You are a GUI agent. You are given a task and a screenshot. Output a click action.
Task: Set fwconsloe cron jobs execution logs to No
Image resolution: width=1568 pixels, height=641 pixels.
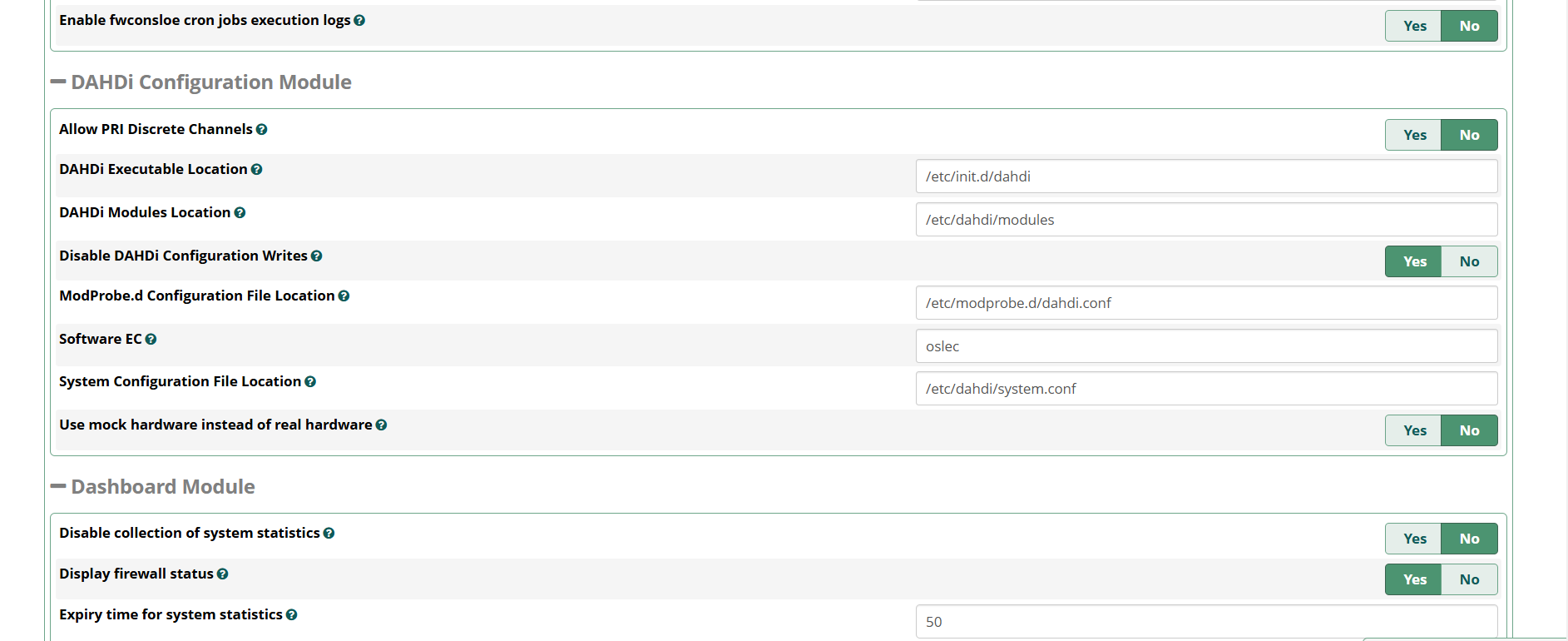click(x=1469, y=26)
